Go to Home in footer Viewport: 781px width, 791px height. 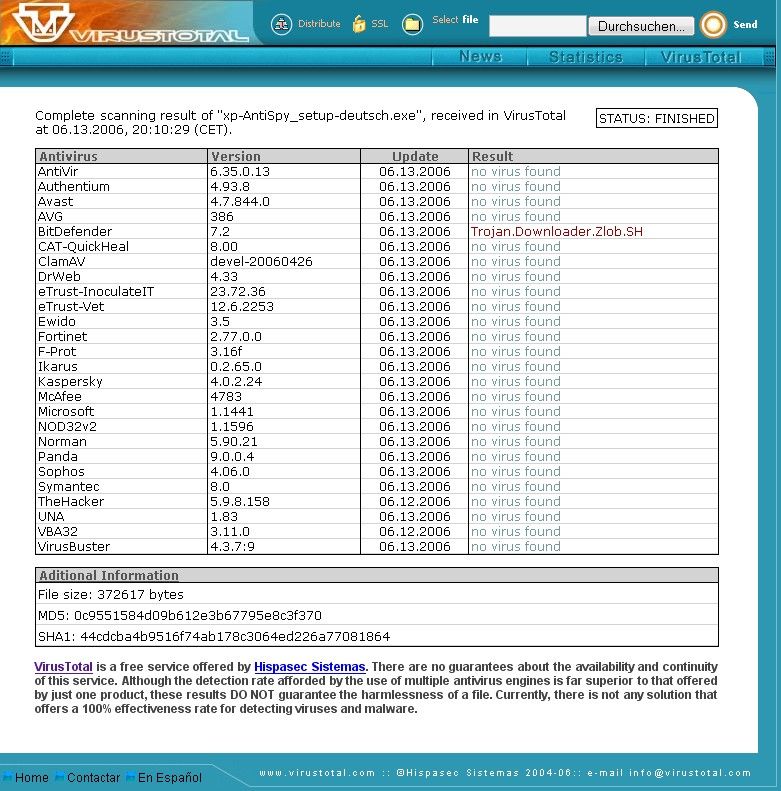tap(31, 777)
